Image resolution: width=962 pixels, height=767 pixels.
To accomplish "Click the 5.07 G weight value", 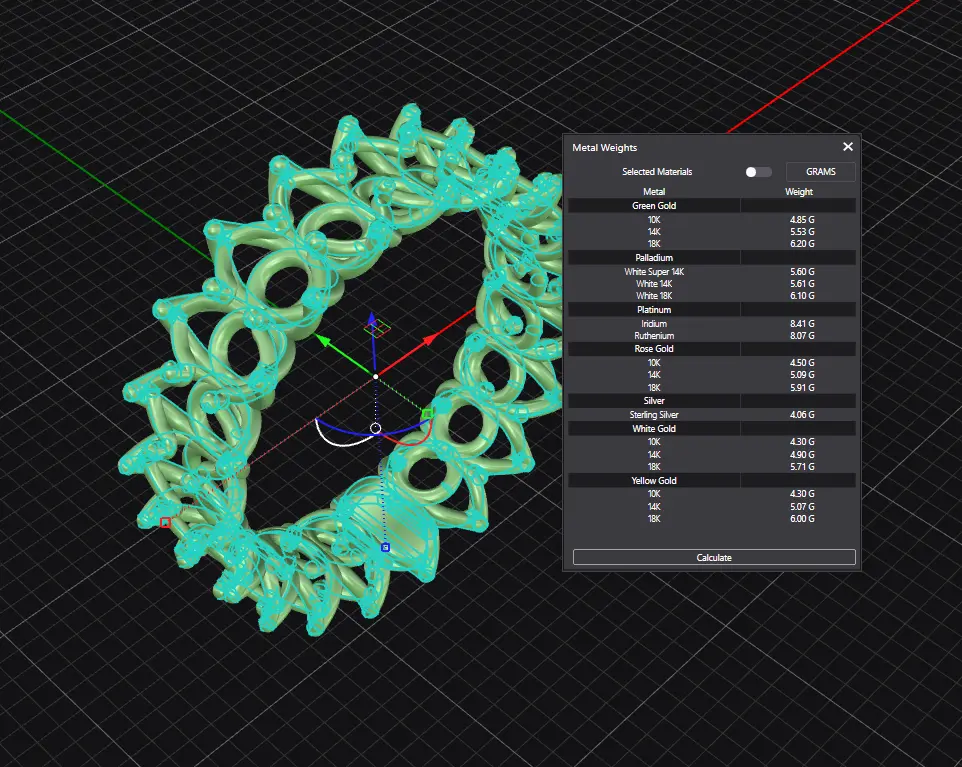I will click(802, 507).
